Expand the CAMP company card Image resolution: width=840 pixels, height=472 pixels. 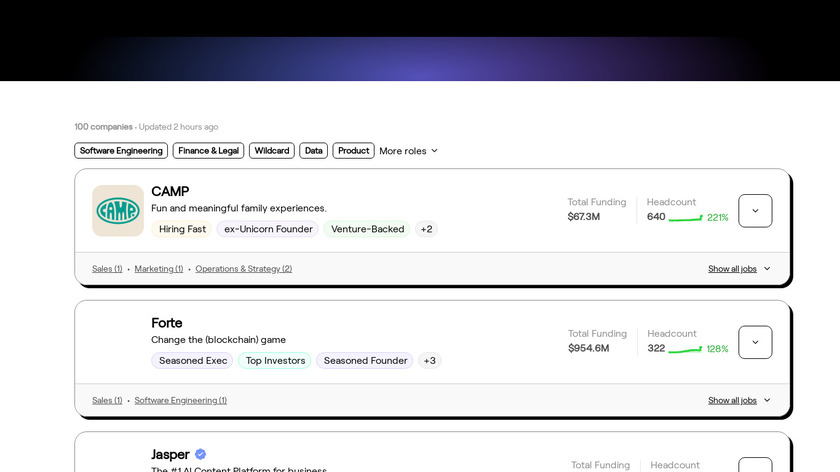click(x=755, y=211)
